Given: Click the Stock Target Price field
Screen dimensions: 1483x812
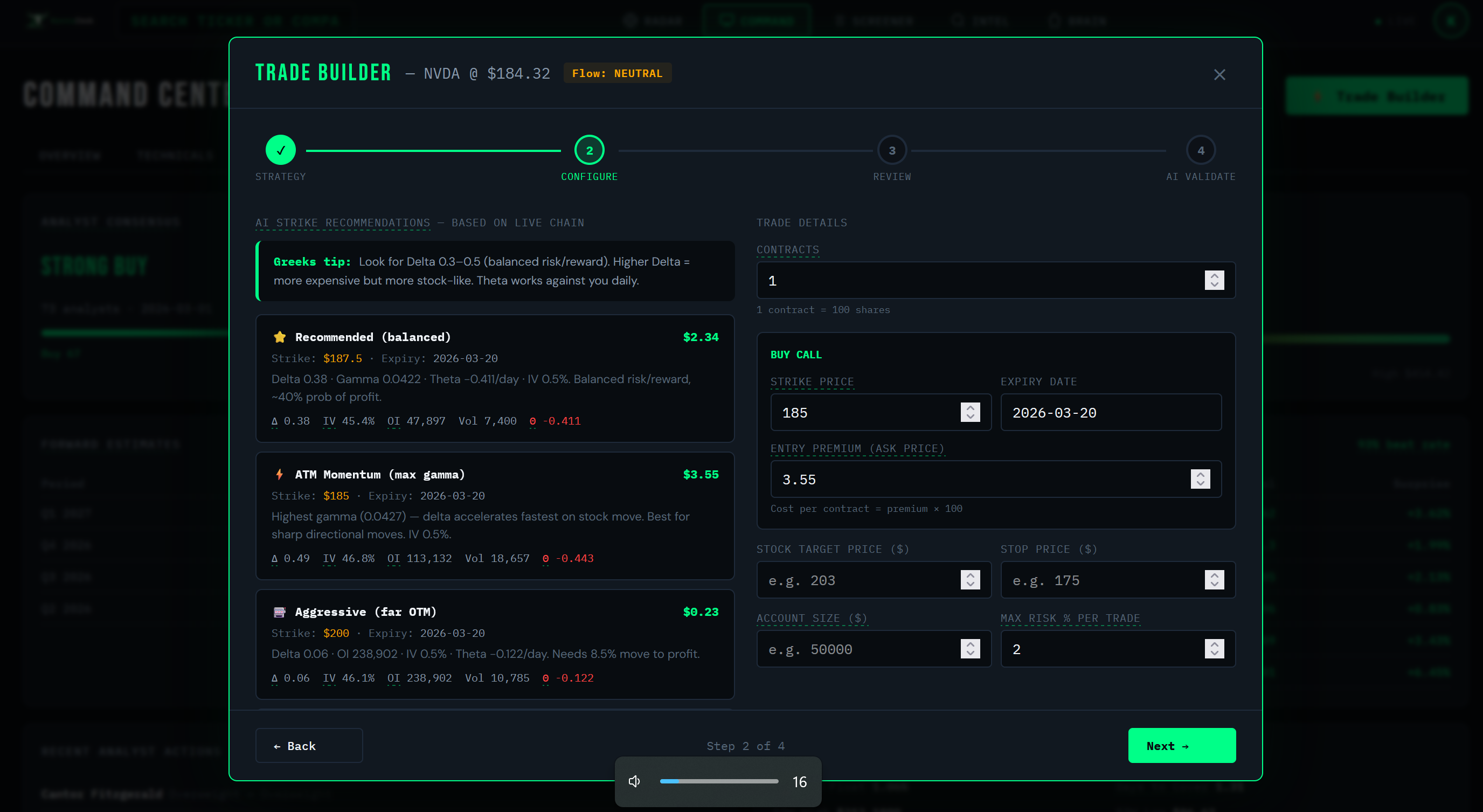Looking at the screenshot, I should (858, 580).
